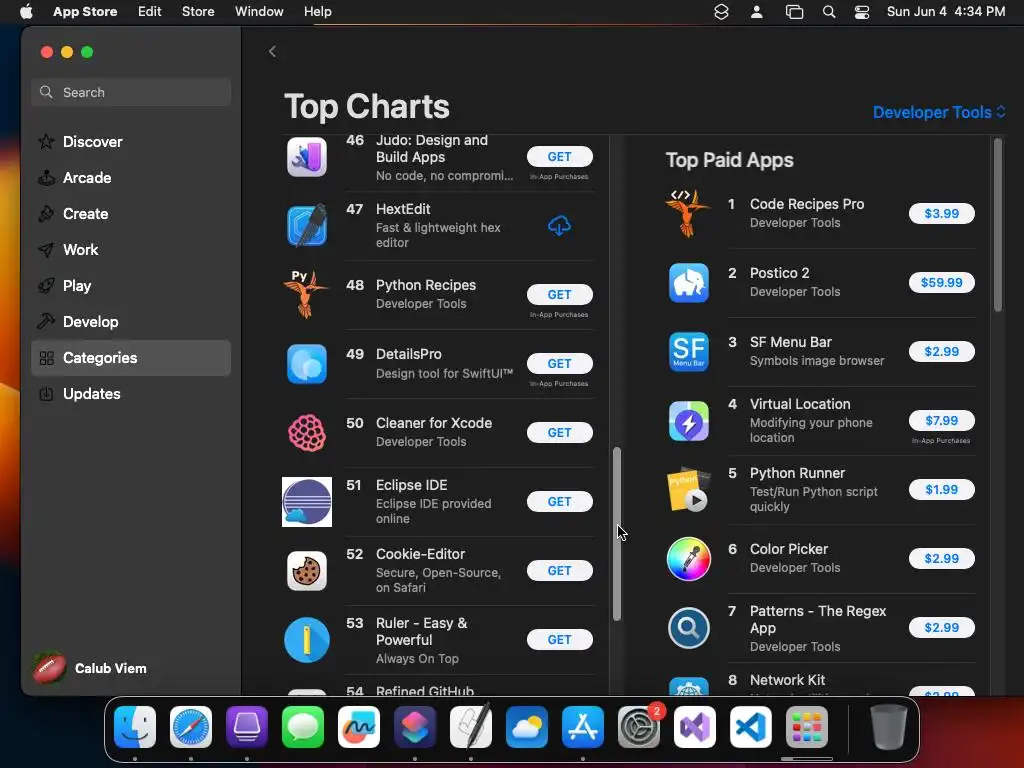This screenshot has width=1024, height=768.
Task: Click the menu bar clock date and time
Action: 946,12
